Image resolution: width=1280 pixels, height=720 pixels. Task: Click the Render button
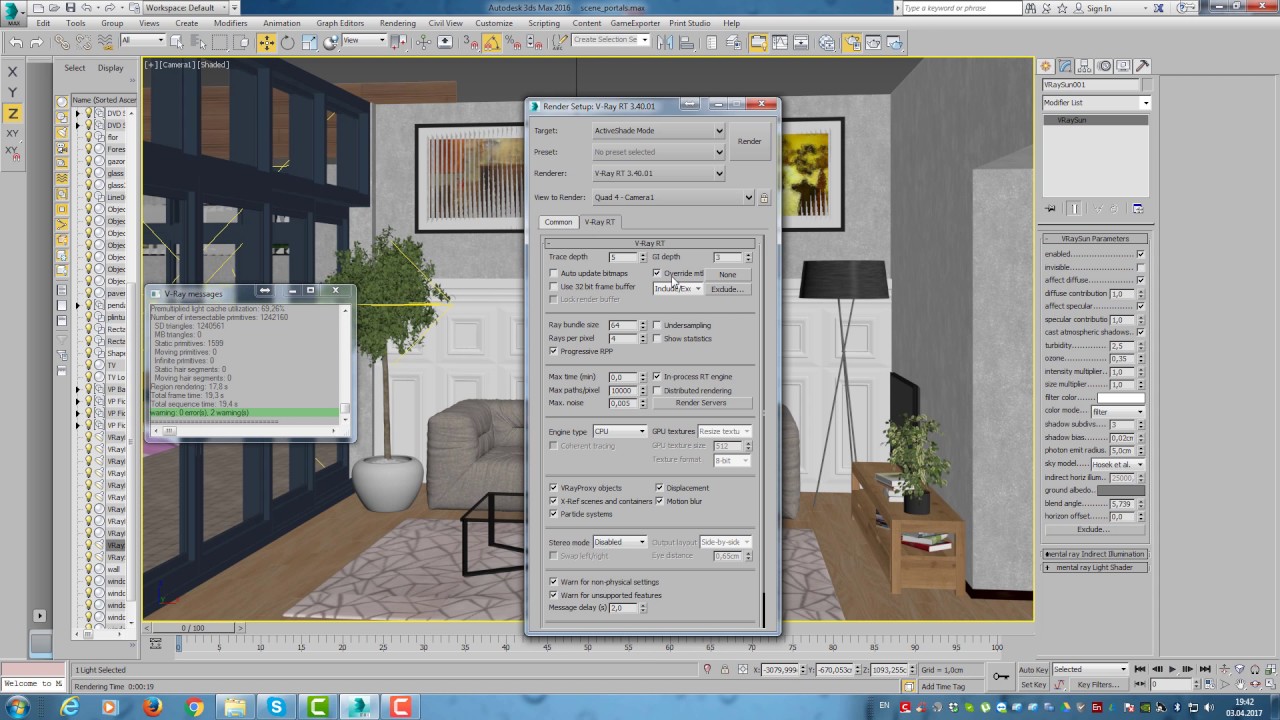(749, 141)
